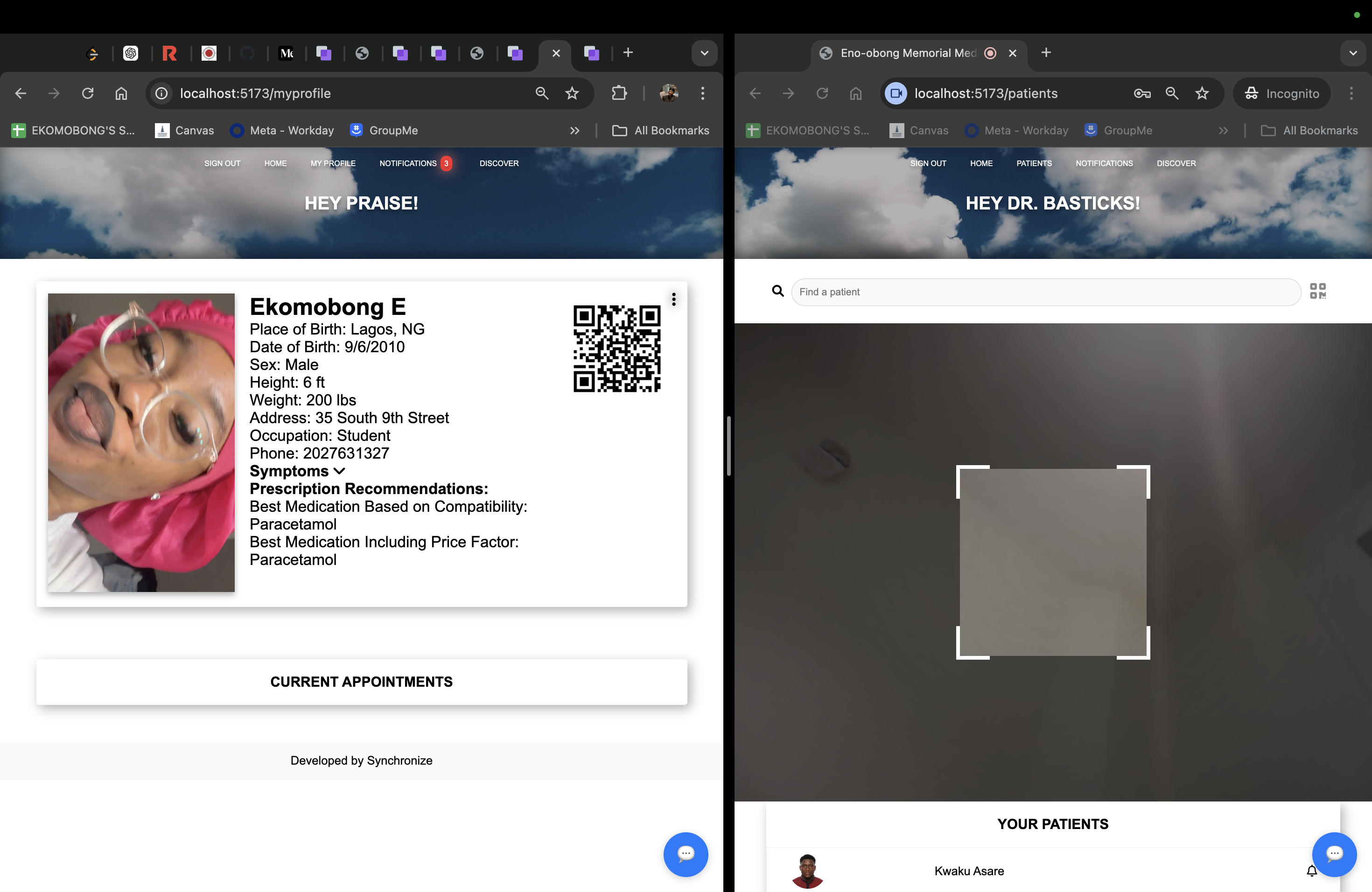Open three-dot menu on Ekomobong profile card
Viewport: 1372px width, 892px height.
673,299
